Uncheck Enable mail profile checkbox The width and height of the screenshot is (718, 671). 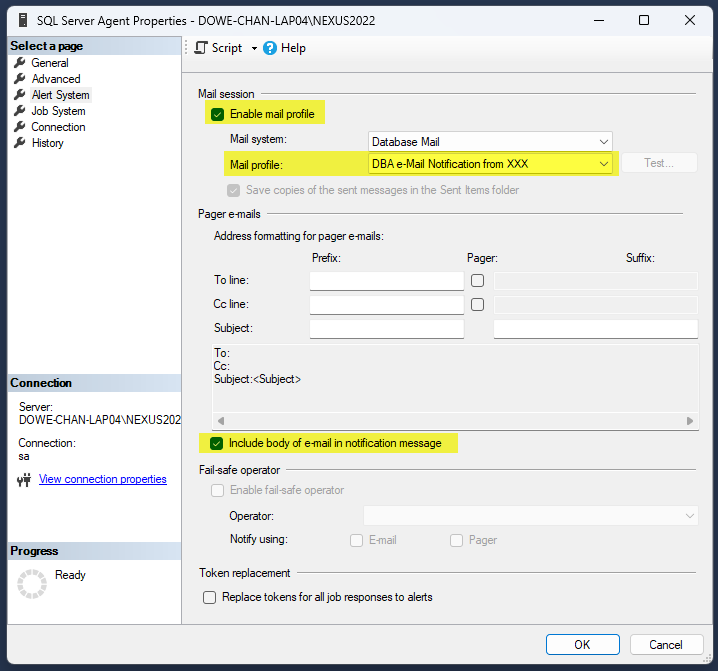218,114
